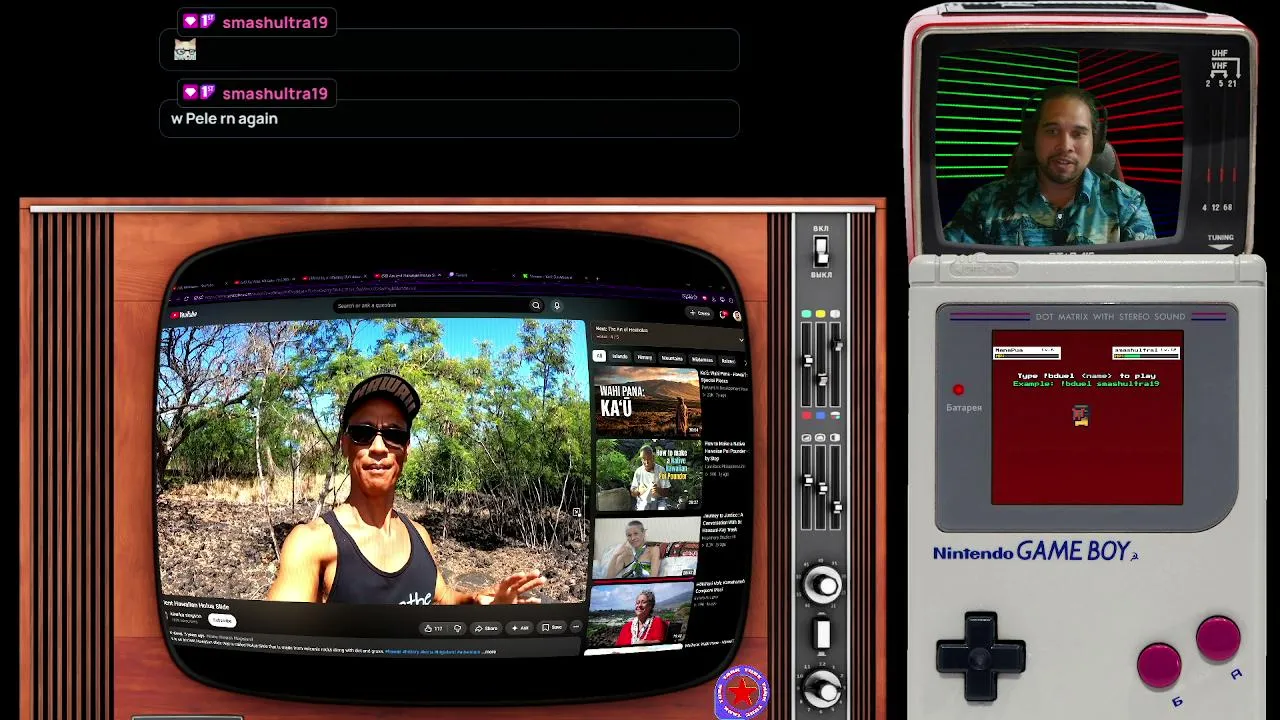Click the magnifier search button on YouTube
Image resolution: width=1280 pixels, height=720 pixels.
point(536,305)
